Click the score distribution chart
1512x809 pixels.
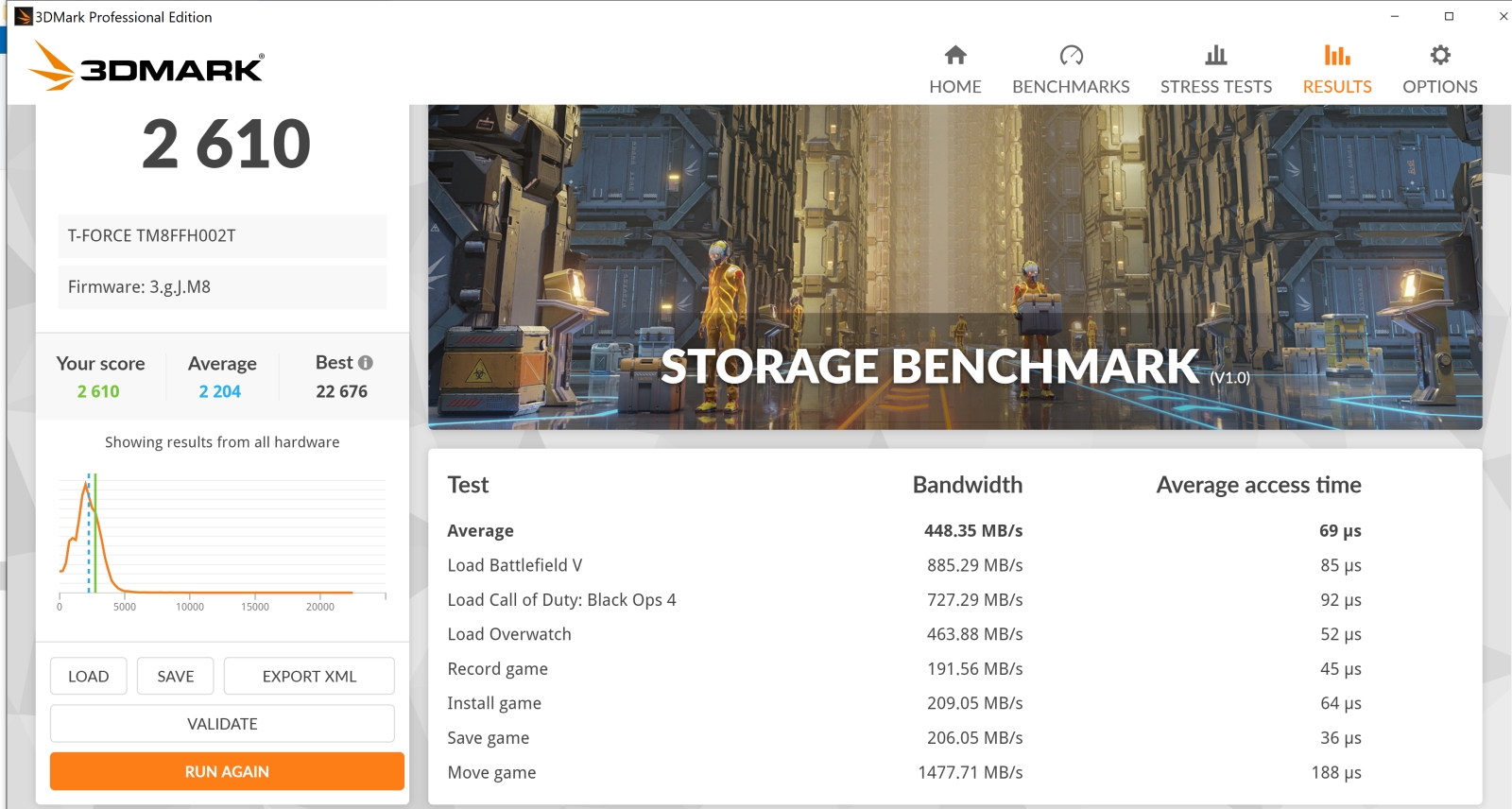click(222, 541)
